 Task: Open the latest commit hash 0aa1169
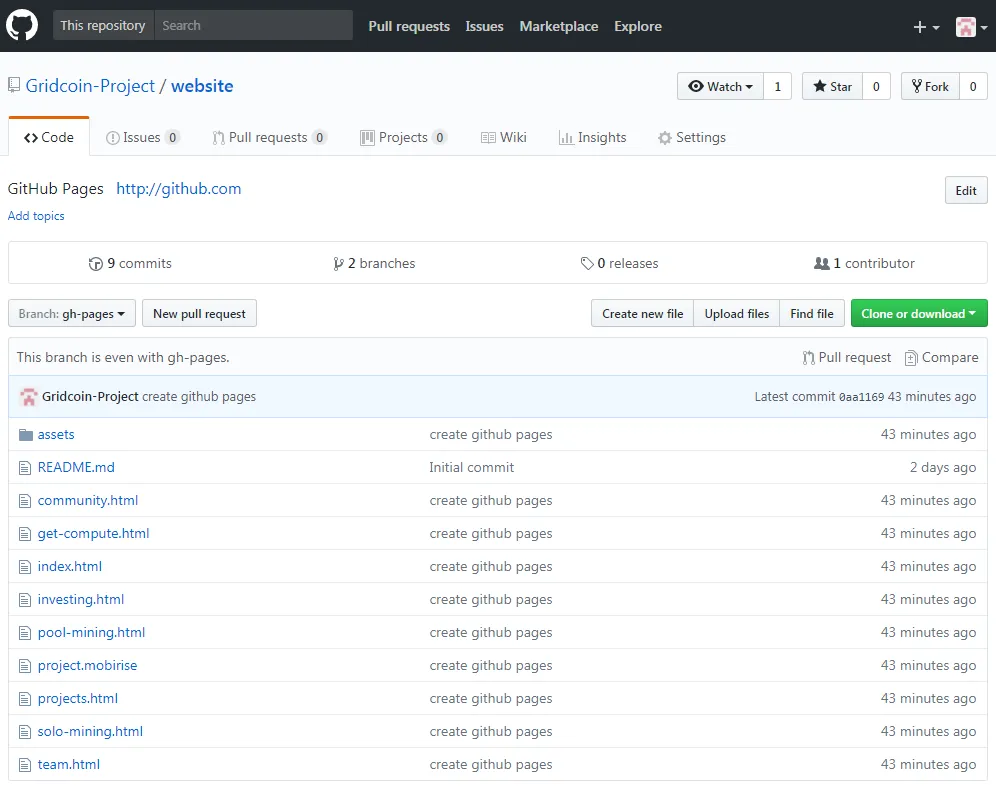pyautogui.click(x=861, y=397)
